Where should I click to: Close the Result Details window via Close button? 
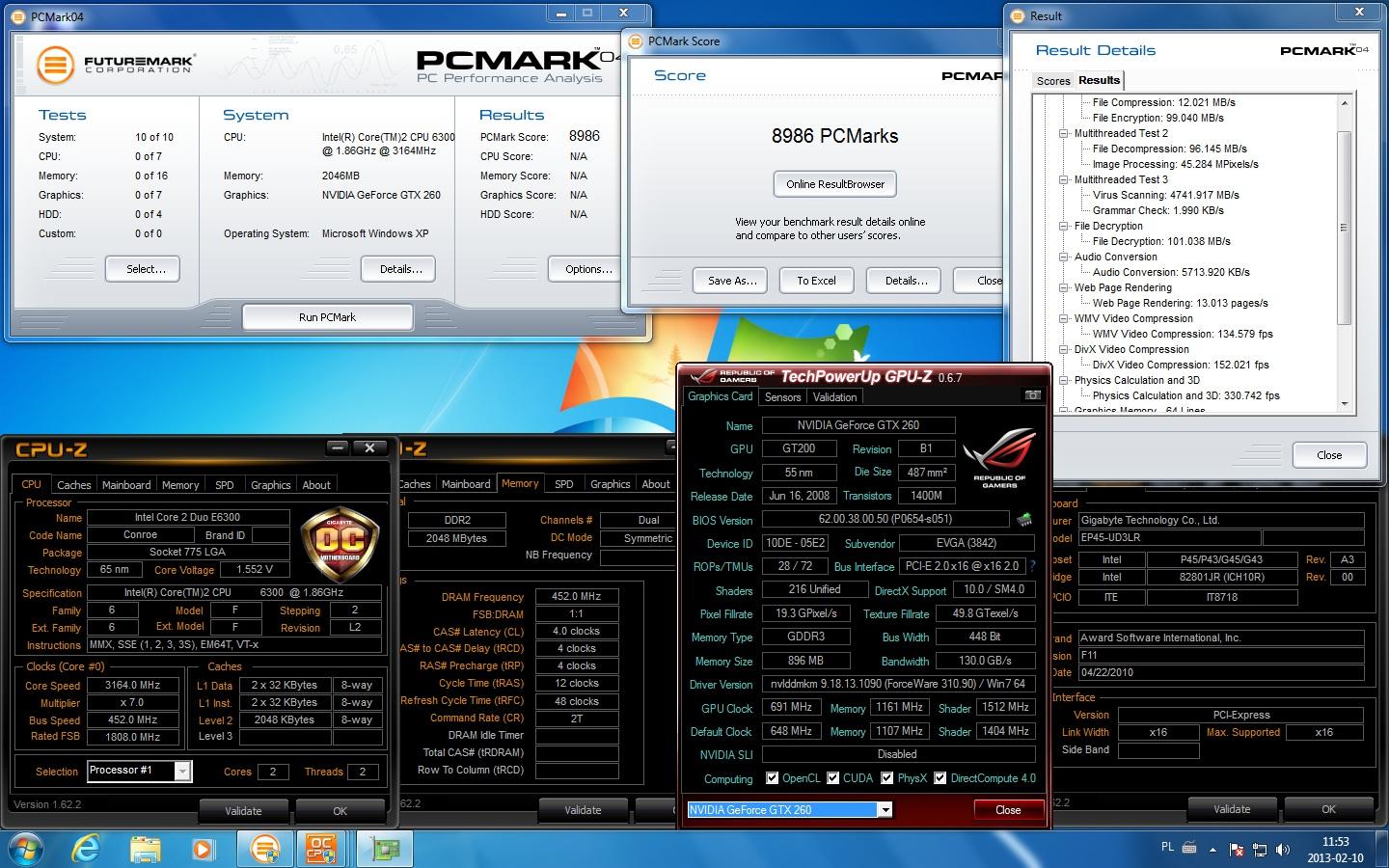(1329, 455)
